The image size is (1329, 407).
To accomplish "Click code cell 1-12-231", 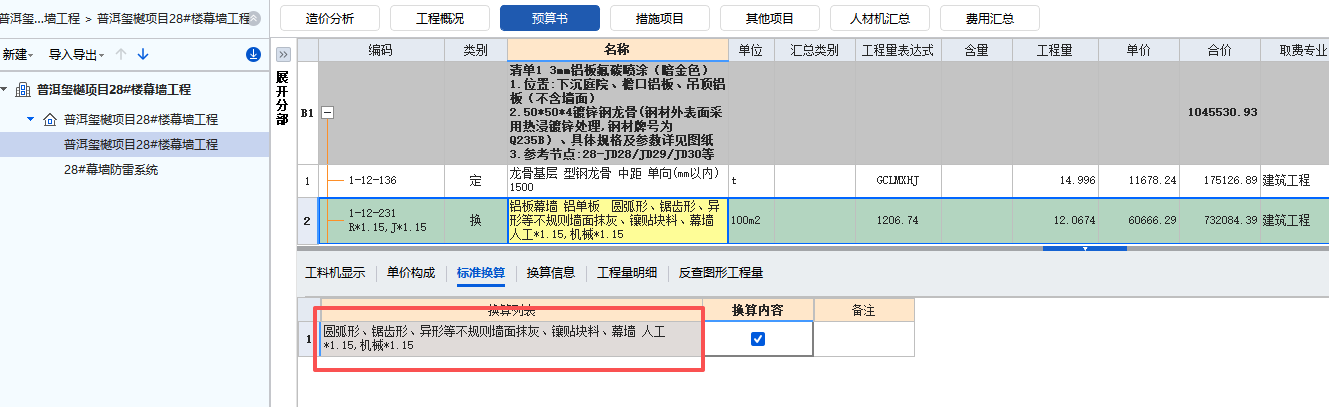I will [x=380, y=220].
